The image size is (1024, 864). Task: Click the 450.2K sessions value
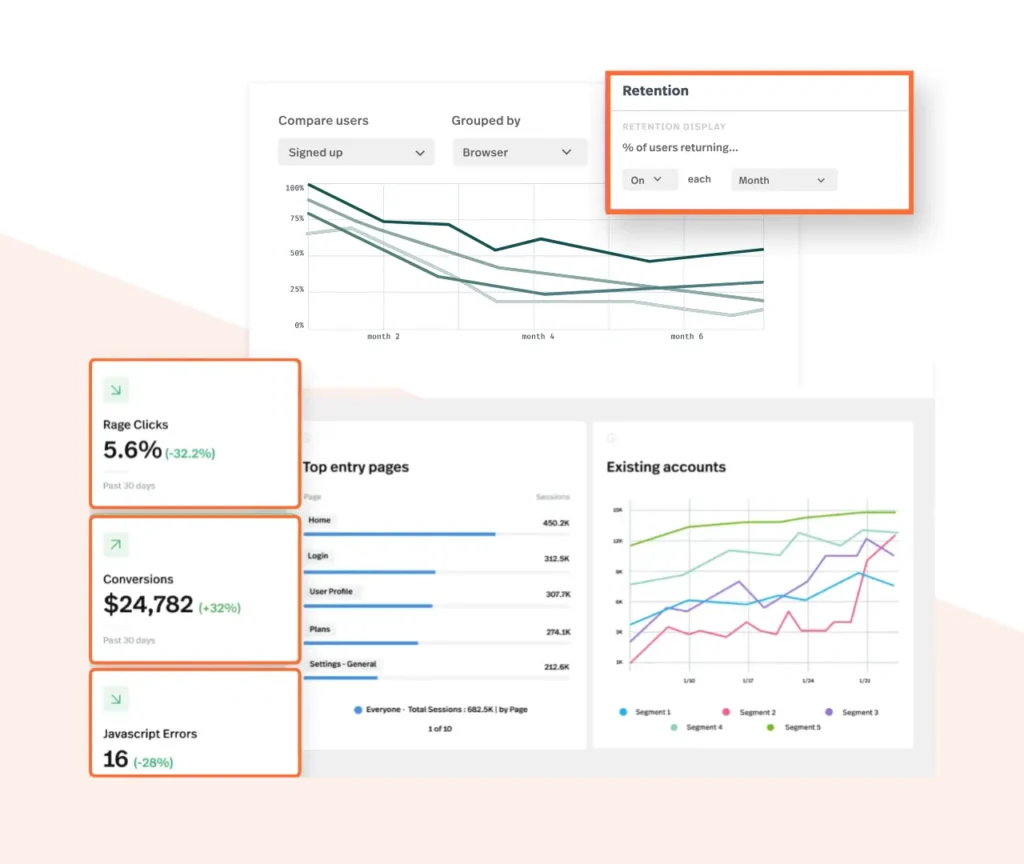pos(556,523)
